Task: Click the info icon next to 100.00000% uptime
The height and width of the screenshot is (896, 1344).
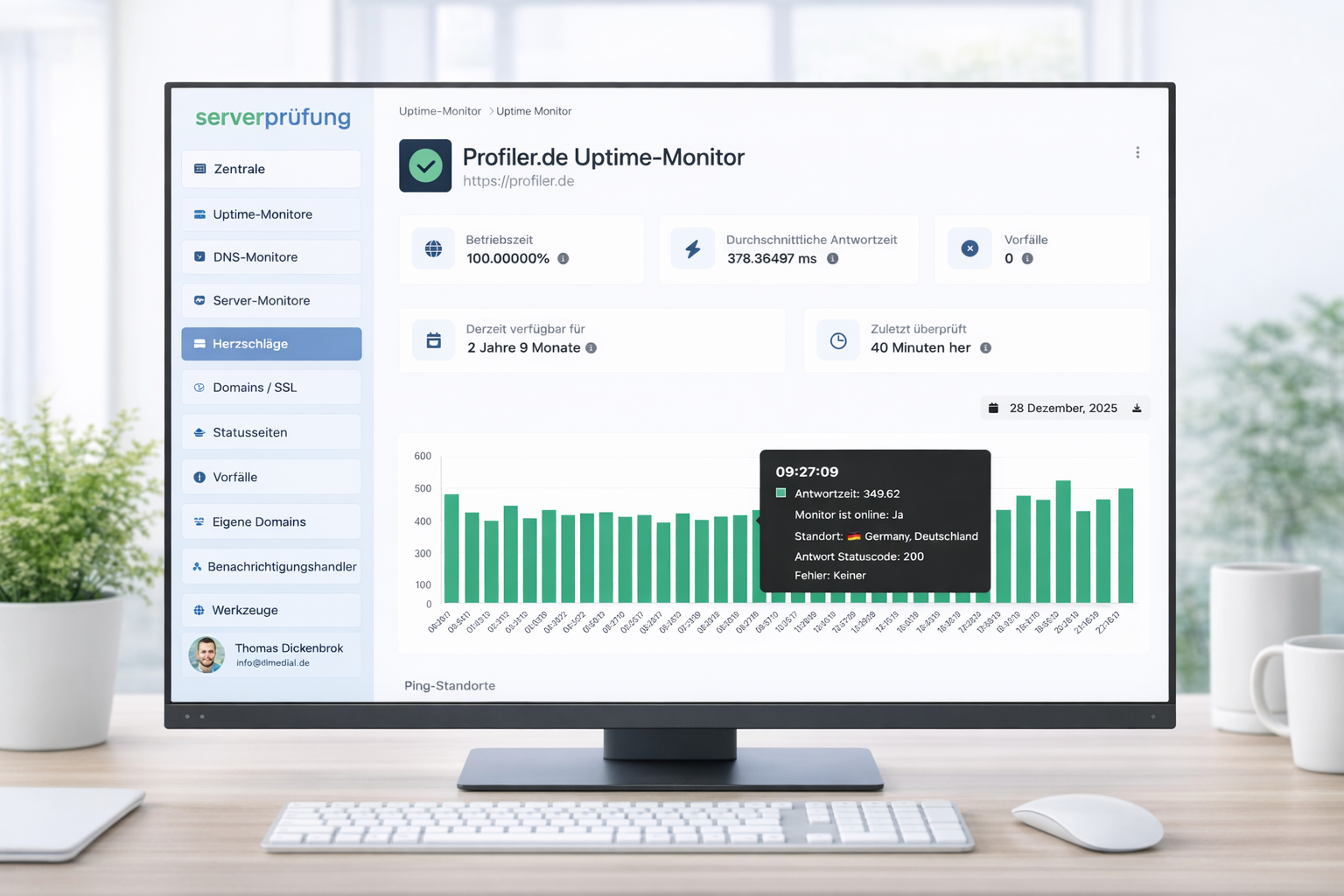Action: coord(563,259)
